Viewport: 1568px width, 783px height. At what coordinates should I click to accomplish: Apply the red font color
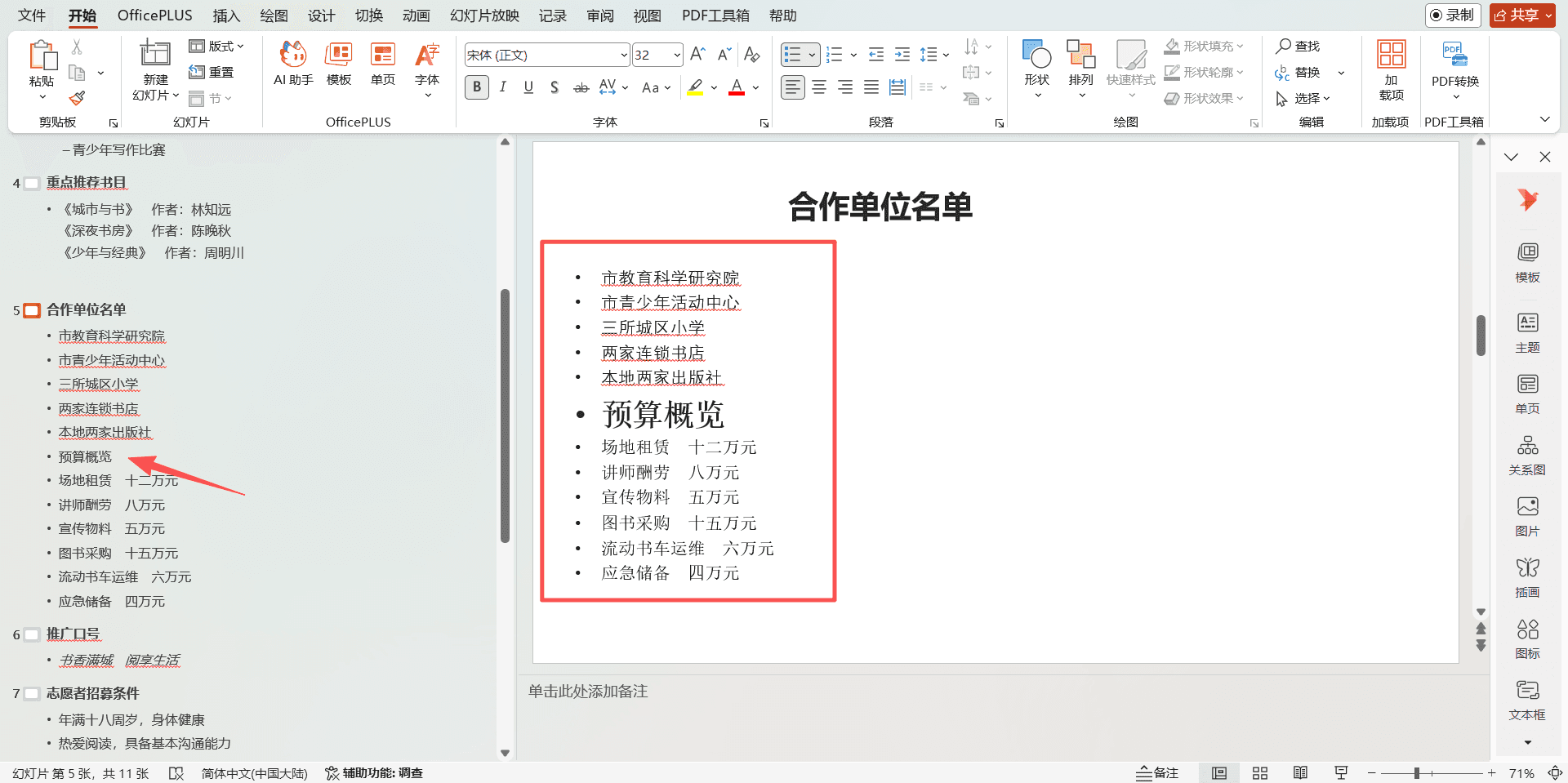click(x=737, y=87)
